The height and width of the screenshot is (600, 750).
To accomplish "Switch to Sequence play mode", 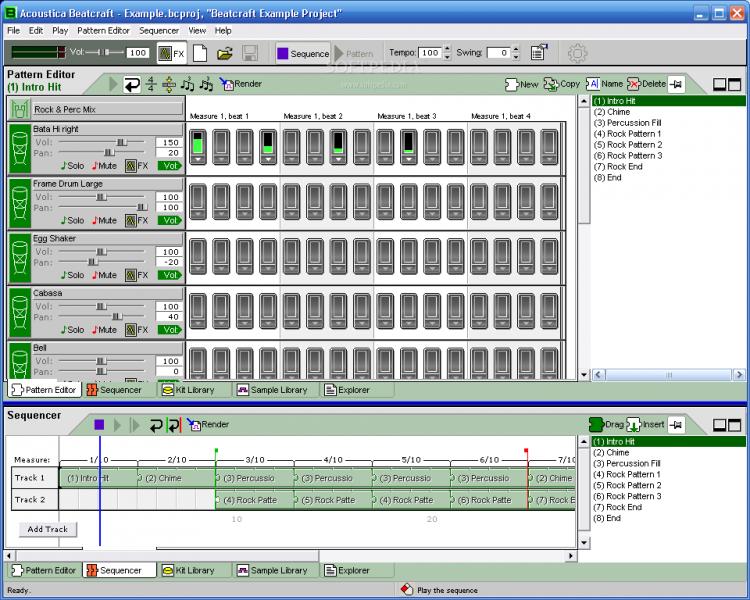I will (303, 54).
